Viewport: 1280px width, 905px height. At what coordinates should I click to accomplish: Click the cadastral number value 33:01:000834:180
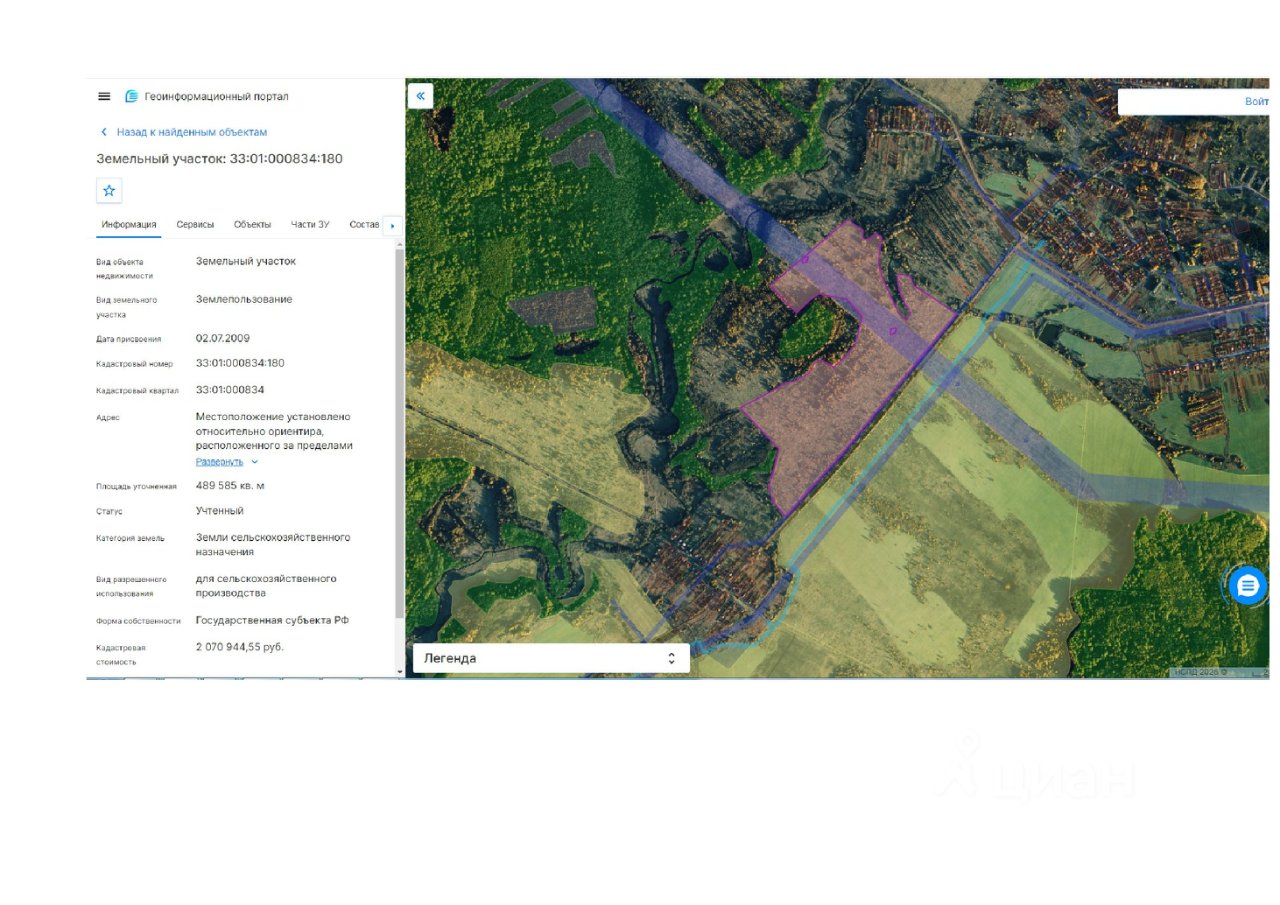[240, 363]
